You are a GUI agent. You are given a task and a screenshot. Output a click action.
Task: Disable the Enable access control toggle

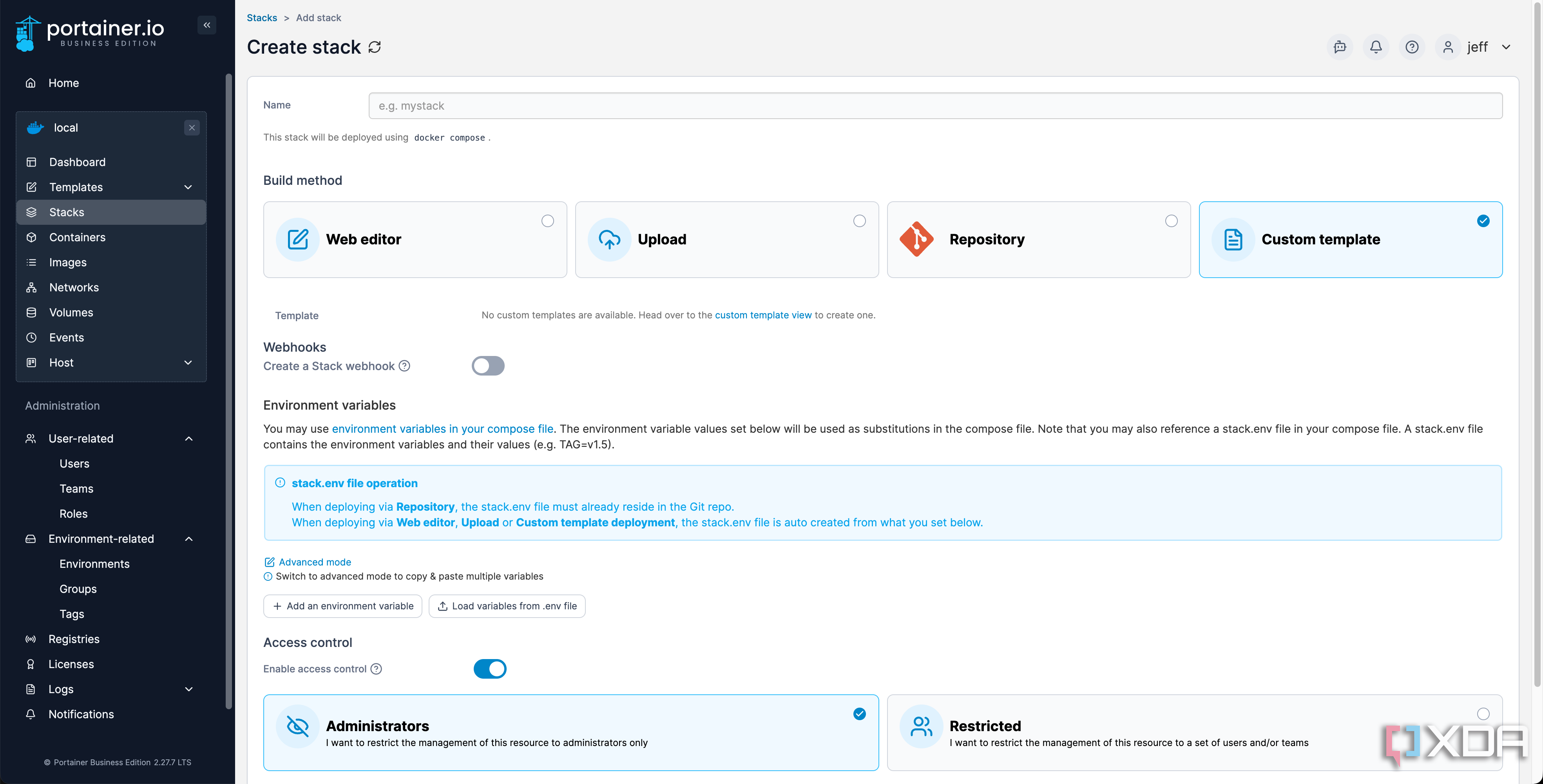[x=489, y=668]
